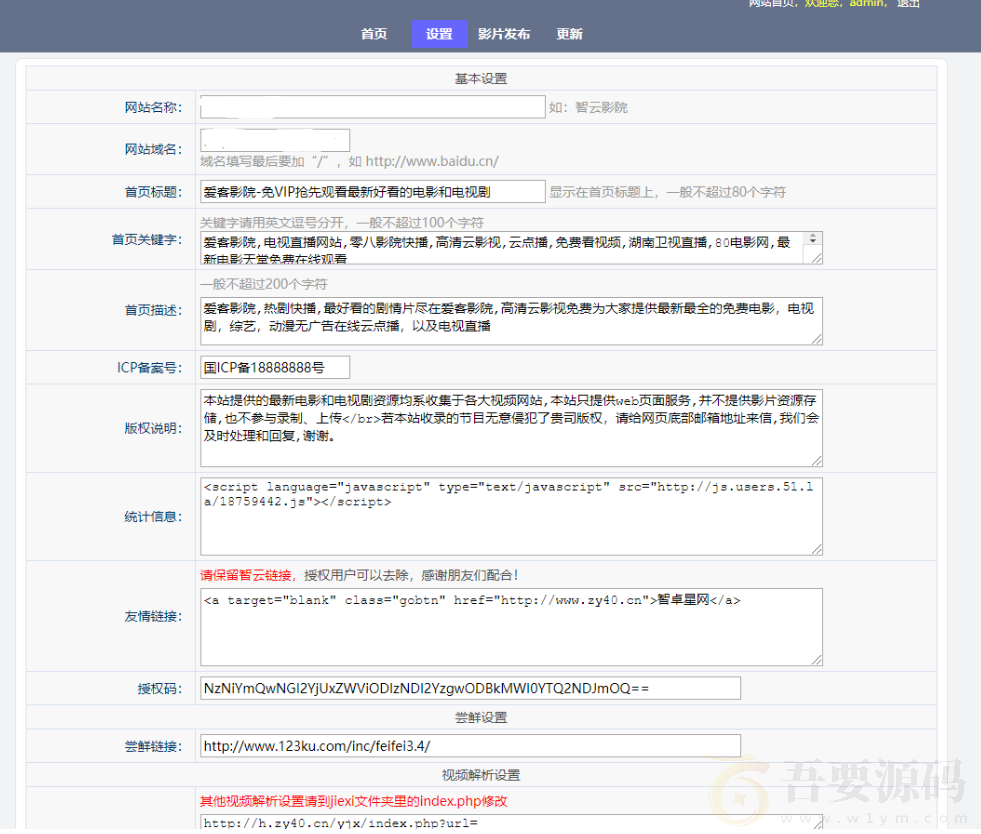The width and height of the screenshot is (981, 834).
Task: Click into the 首页标题 text field
Action: (x=373, y=191)
